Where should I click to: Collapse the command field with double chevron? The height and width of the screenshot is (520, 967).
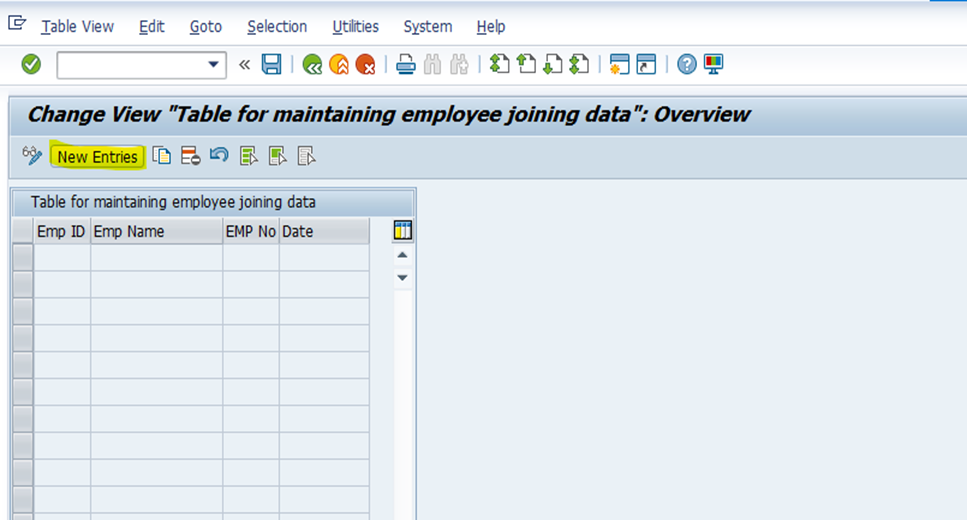[x=244, y=64]
